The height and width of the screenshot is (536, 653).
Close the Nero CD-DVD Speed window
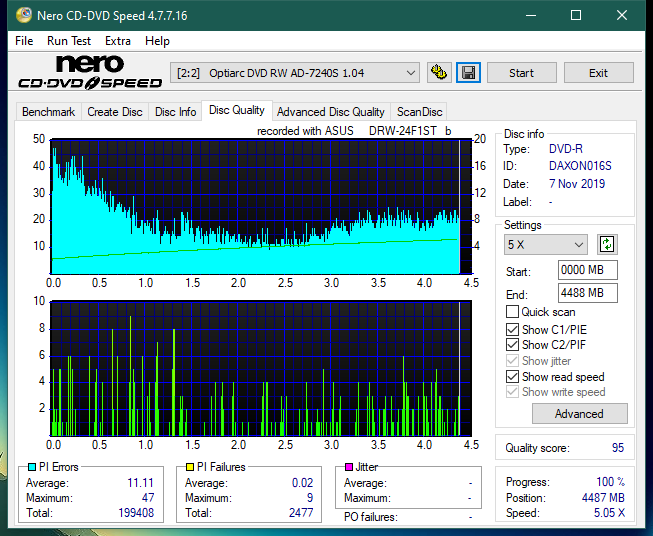tap(622, 15)
